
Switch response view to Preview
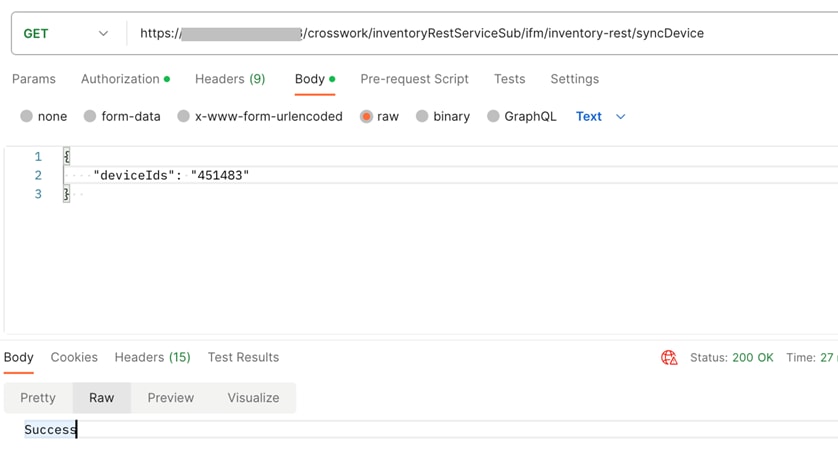tap(171, 398)
